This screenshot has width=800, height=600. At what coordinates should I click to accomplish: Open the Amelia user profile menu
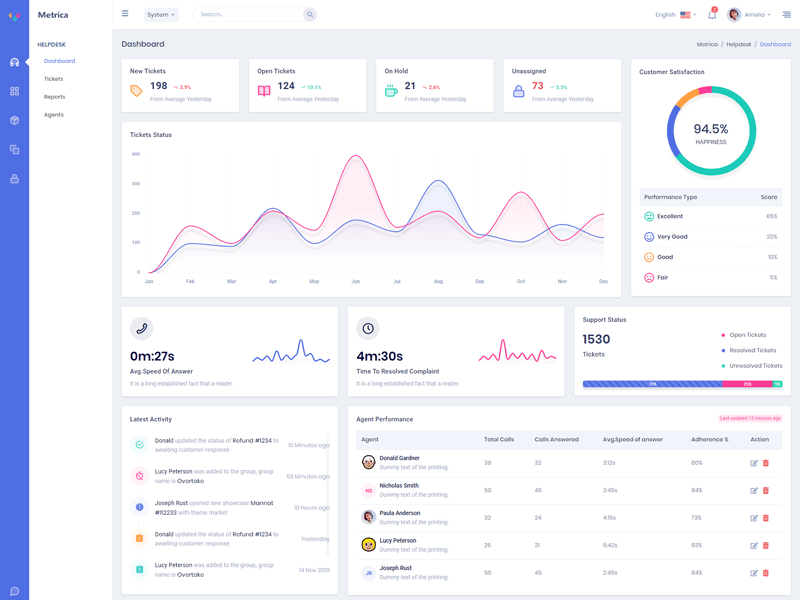(x=749, y=15)
